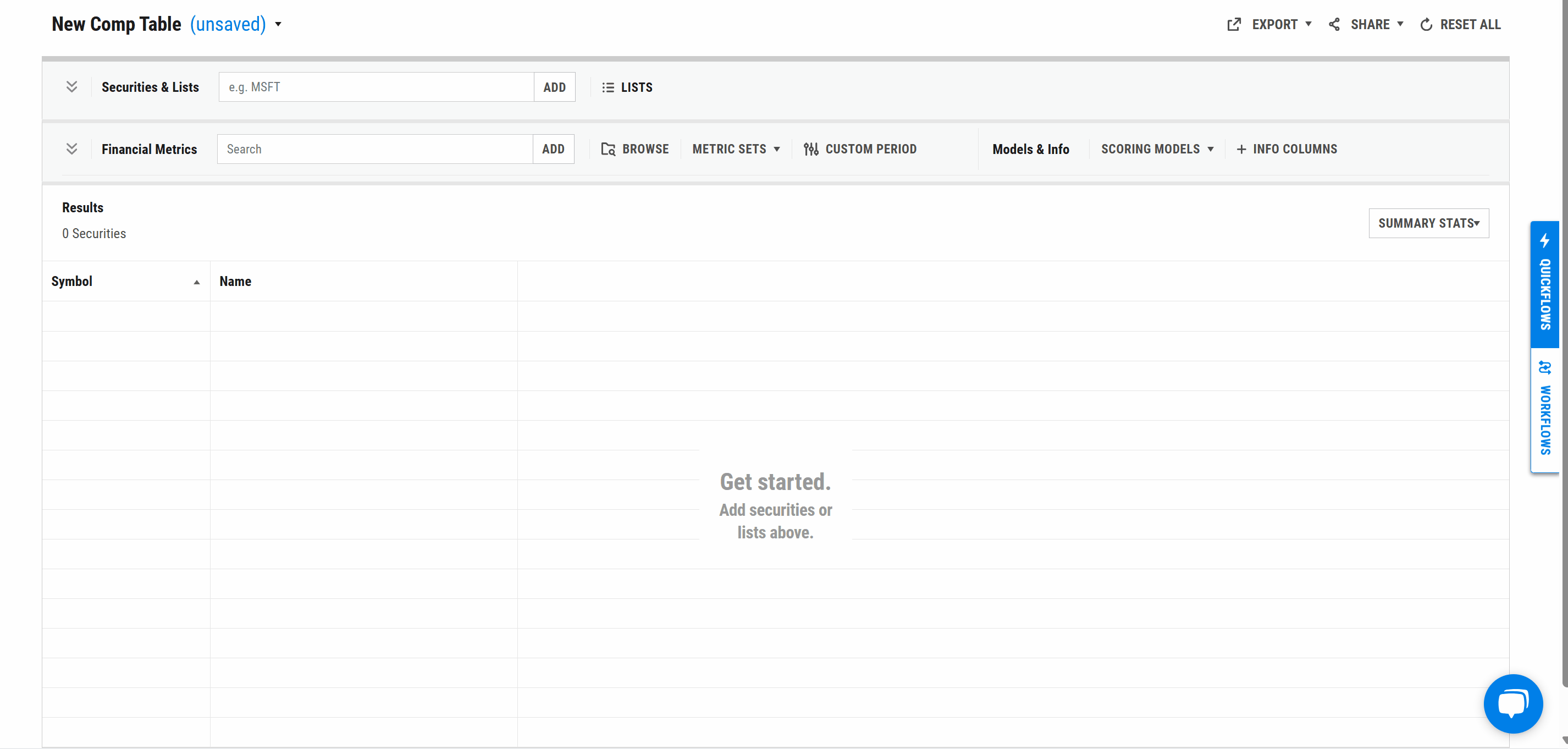Click the plus icon beside Info Columns
This screenshot has width=1568, height=749.
1241,149
